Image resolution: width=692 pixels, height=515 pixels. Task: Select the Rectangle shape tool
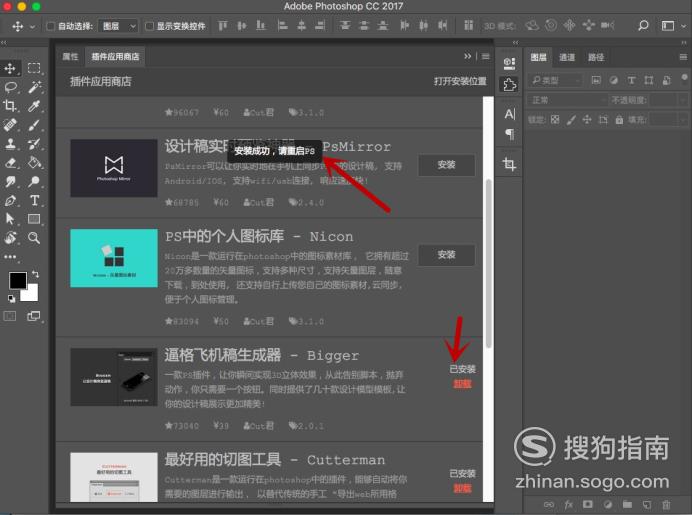click(34, 219)
